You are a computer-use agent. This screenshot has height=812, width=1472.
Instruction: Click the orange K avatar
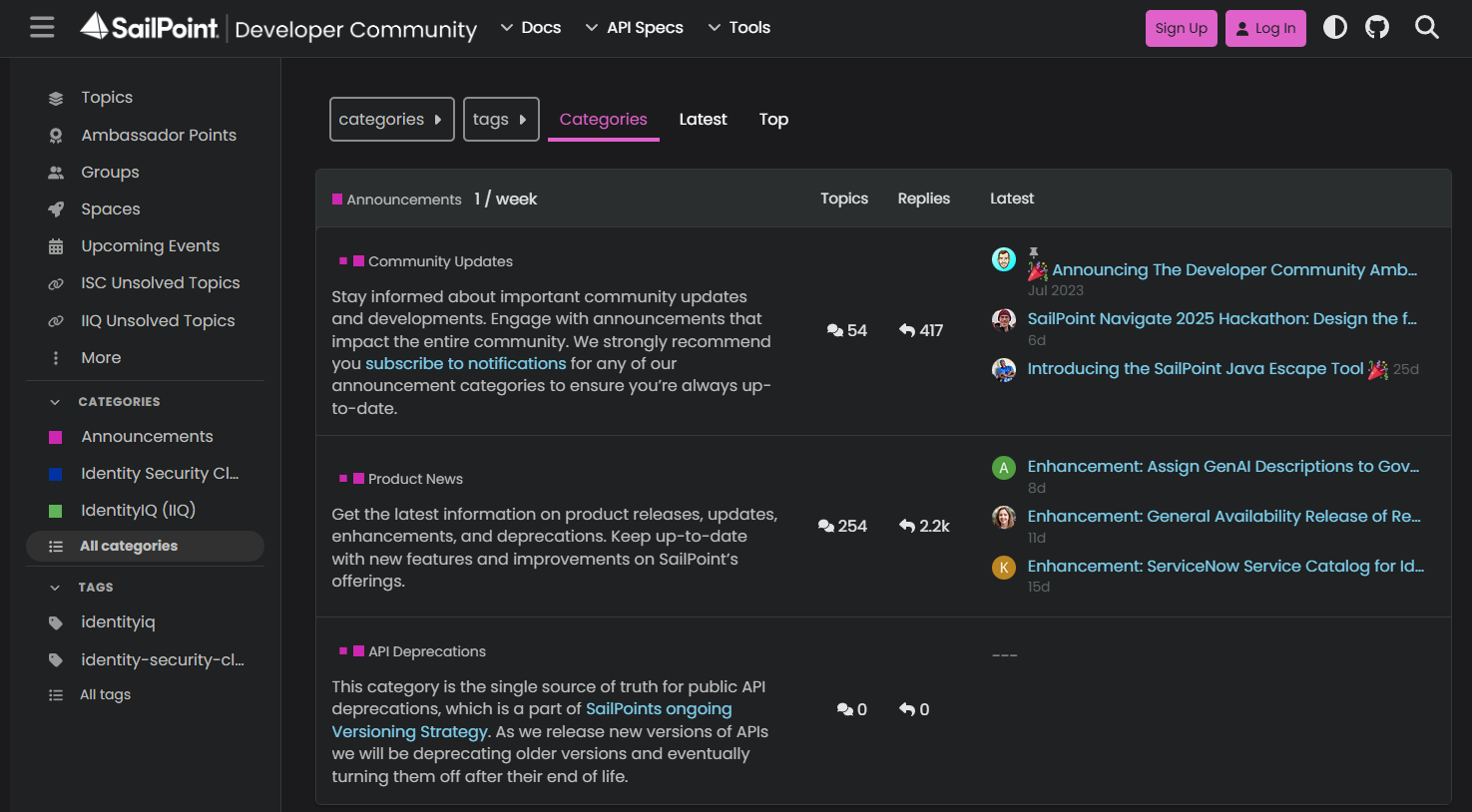click(1004, 568)
